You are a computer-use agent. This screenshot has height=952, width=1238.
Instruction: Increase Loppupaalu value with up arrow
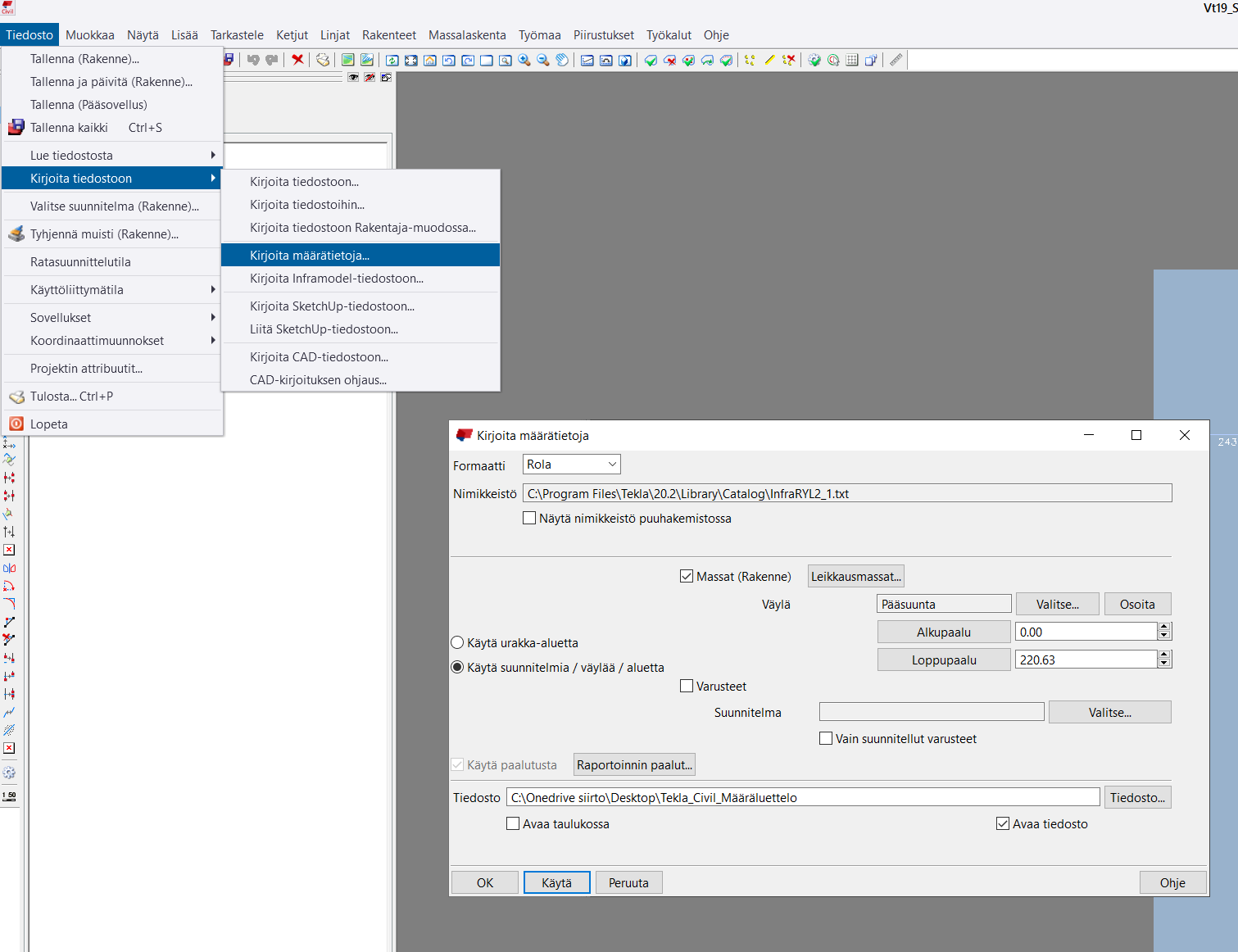1164,655
